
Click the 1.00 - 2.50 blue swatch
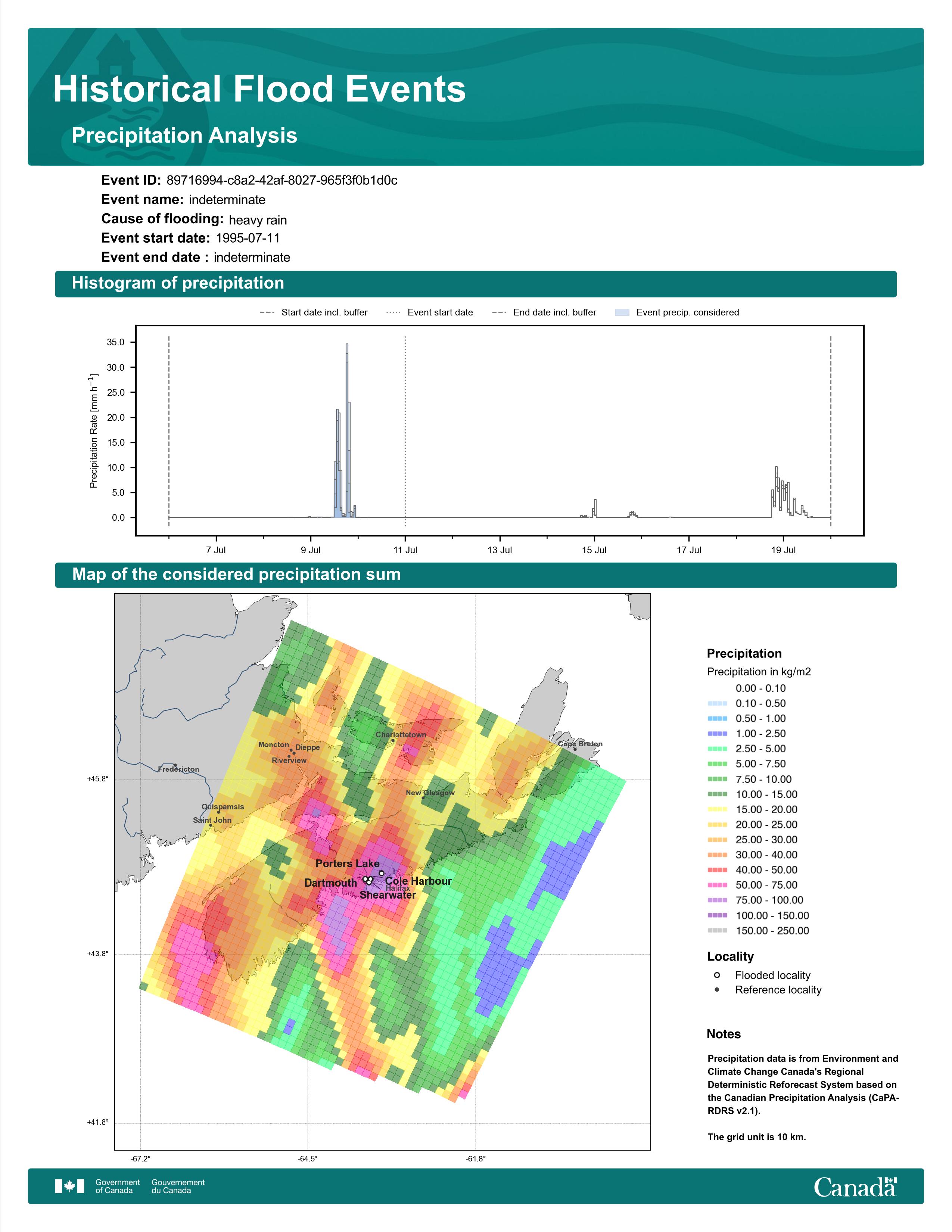718,734
